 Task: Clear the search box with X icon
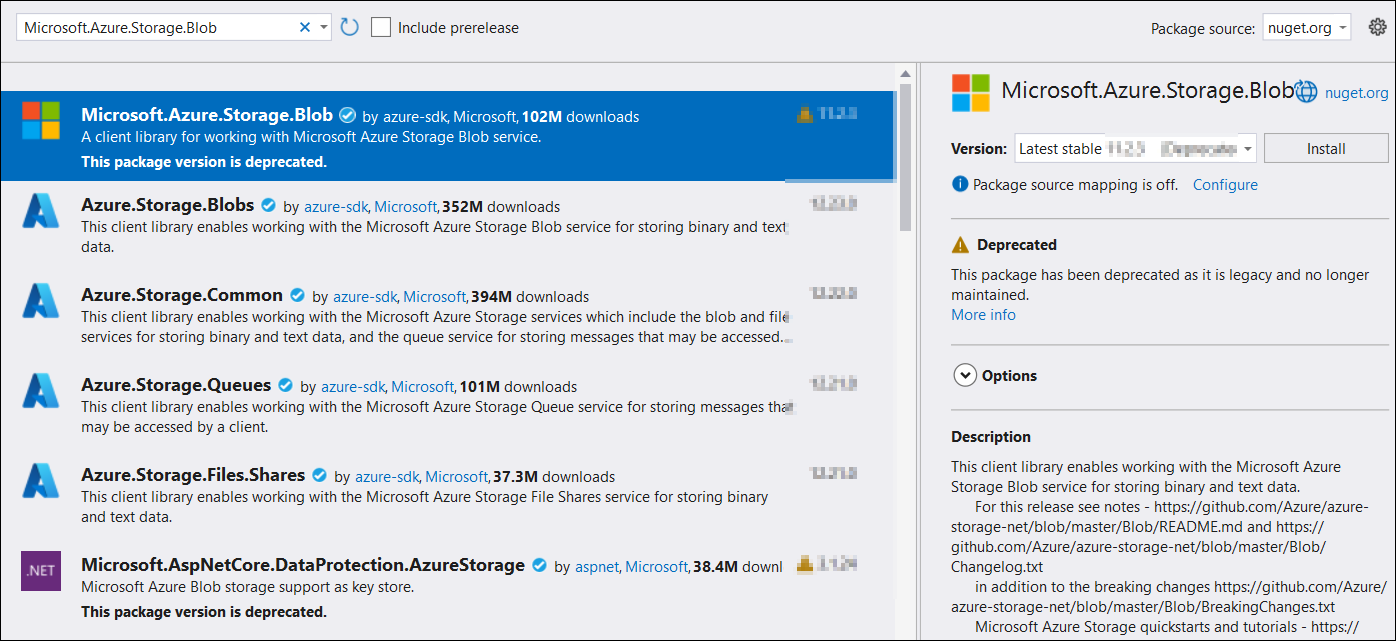pyautogui.click(x=305, y=28)
